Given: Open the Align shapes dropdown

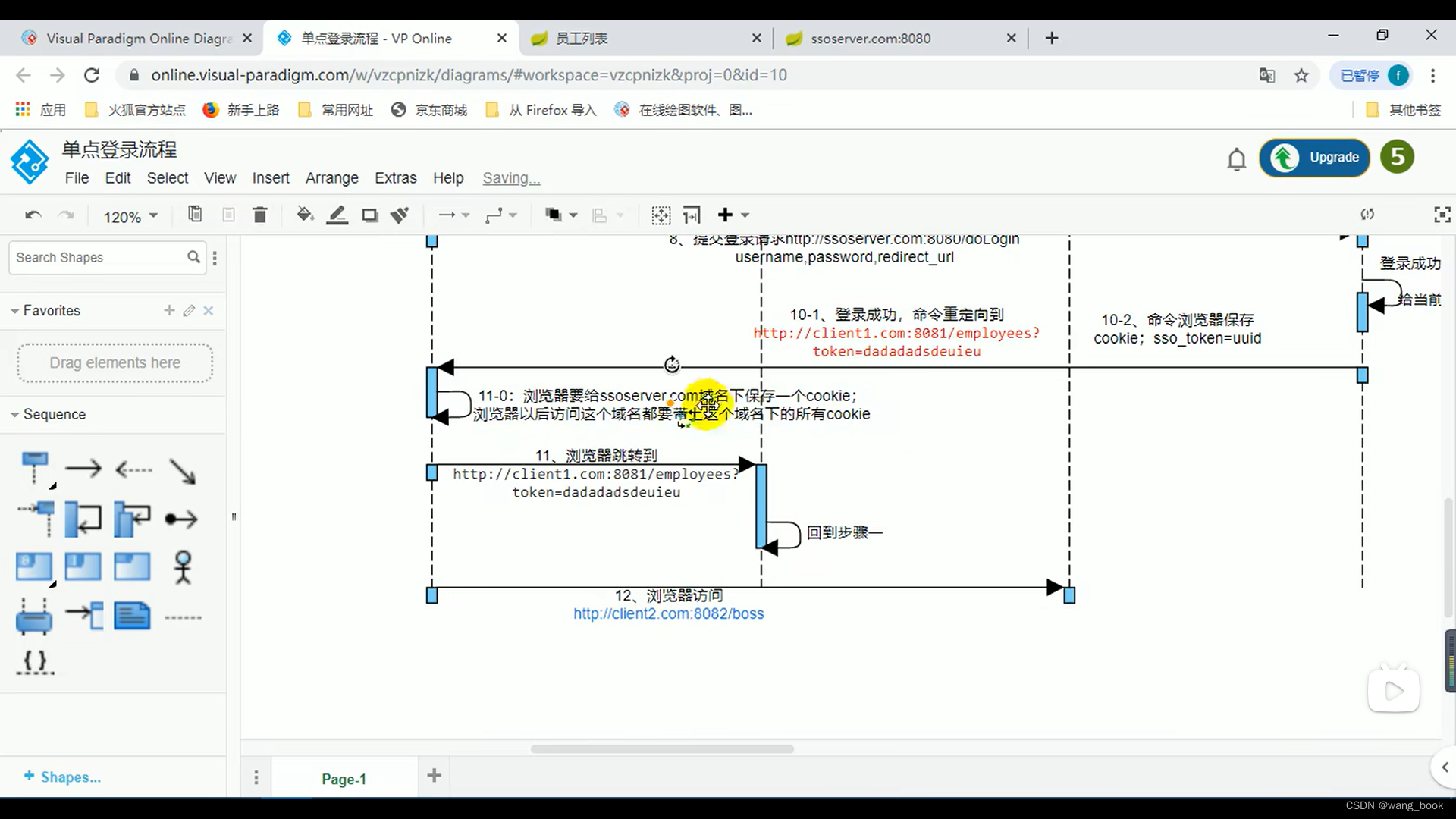Looking at the screenshot, I should 607,215.
